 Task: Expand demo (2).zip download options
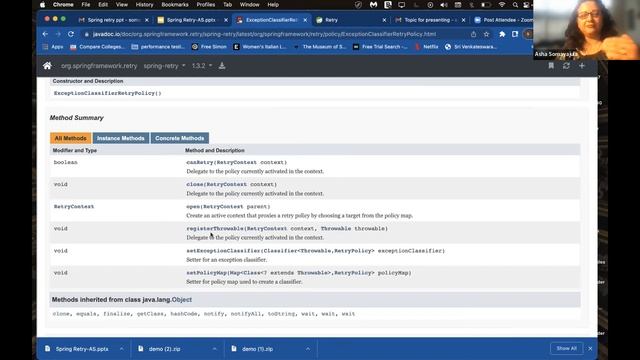[215, 349]
